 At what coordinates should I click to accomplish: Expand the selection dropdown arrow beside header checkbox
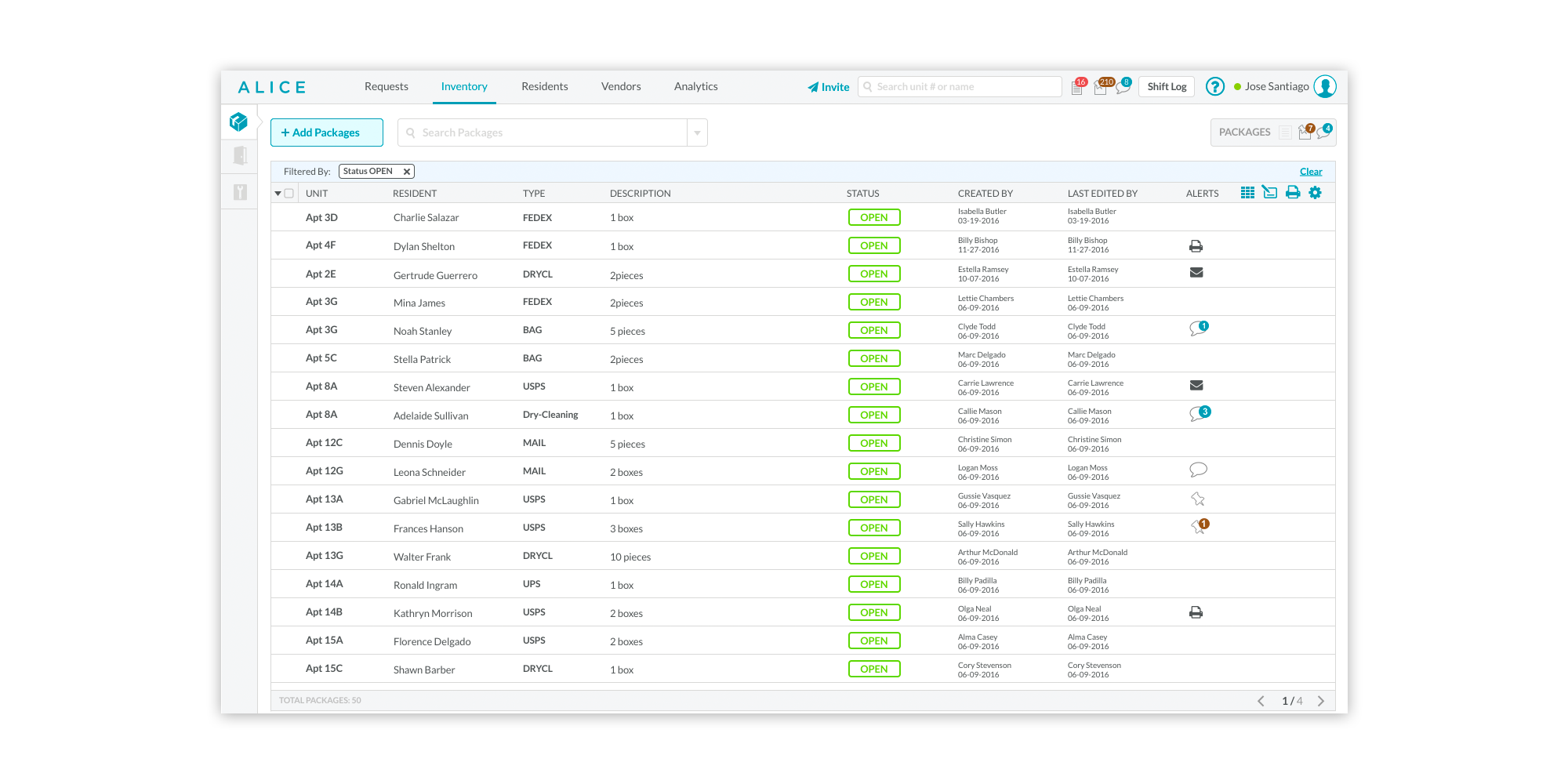coord(278,194)
